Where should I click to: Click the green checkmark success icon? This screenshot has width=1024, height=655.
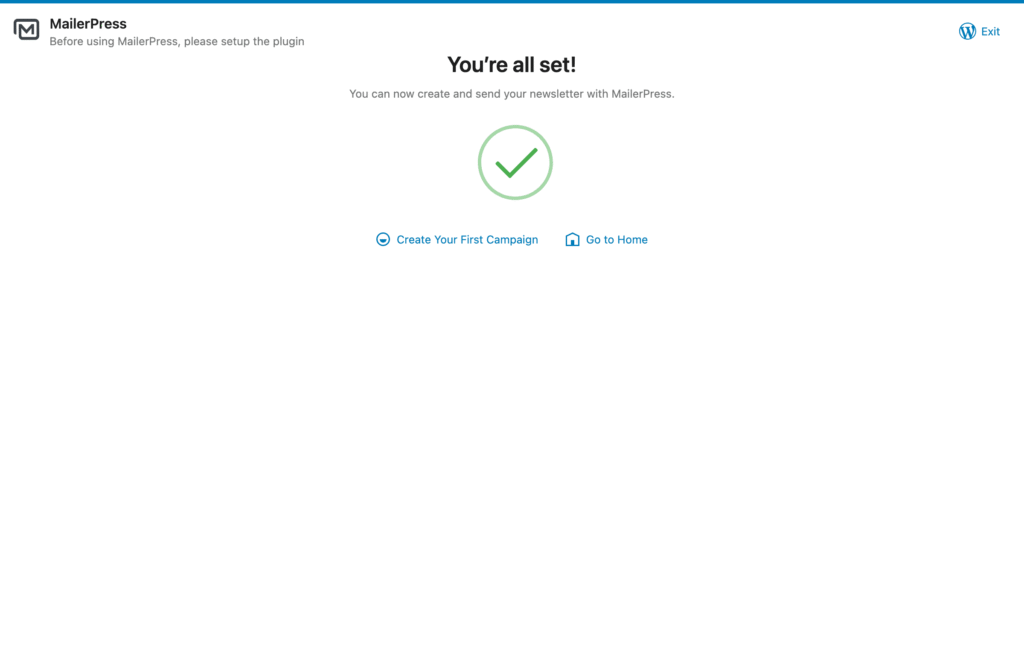pos(514,162)
